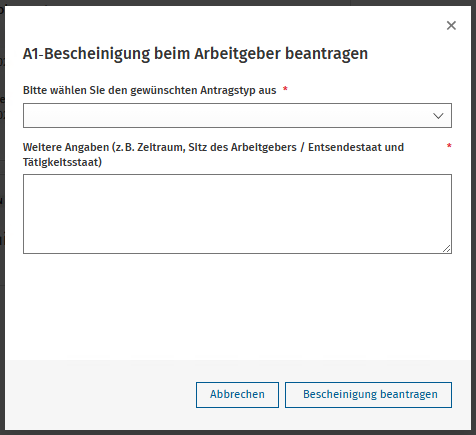Screen dimensions: 476x435
Task: Click the textarea resize grip handle
Action: click(x=447, y=249)
